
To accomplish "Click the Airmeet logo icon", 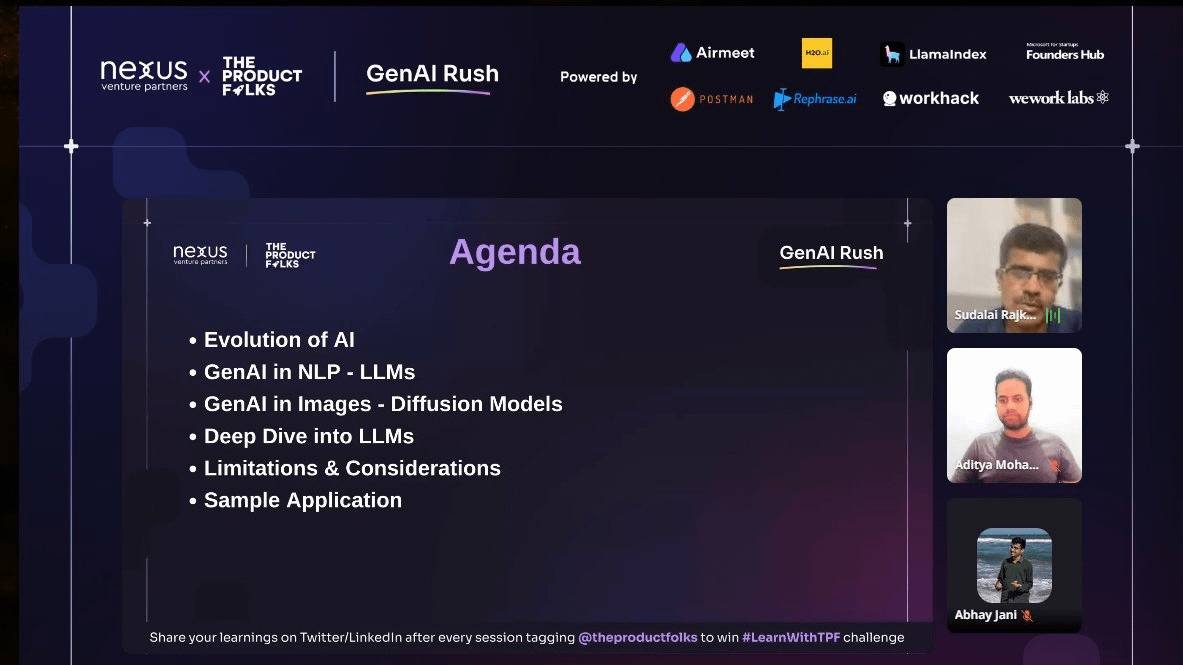I will [683, 51].
